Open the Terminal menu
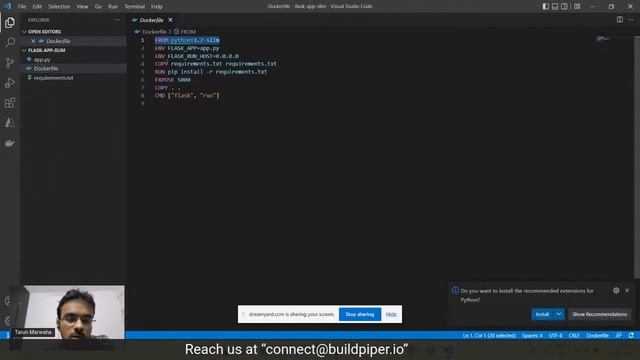 [x=135, y=7]
